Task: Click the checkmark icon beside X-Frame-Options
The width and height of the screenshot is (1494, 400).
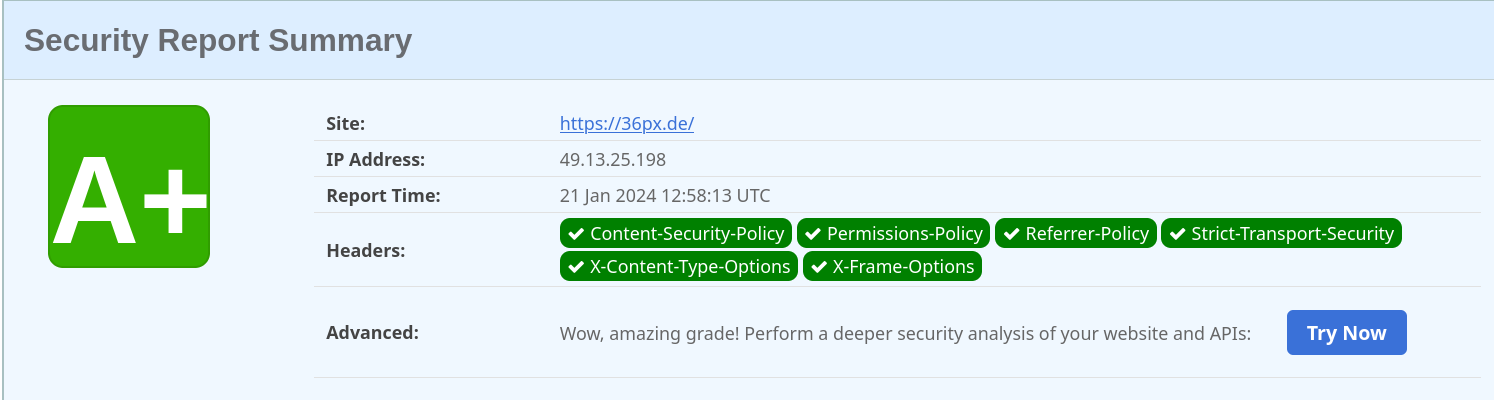Action: pyautogui.click(x=819, y=267)
